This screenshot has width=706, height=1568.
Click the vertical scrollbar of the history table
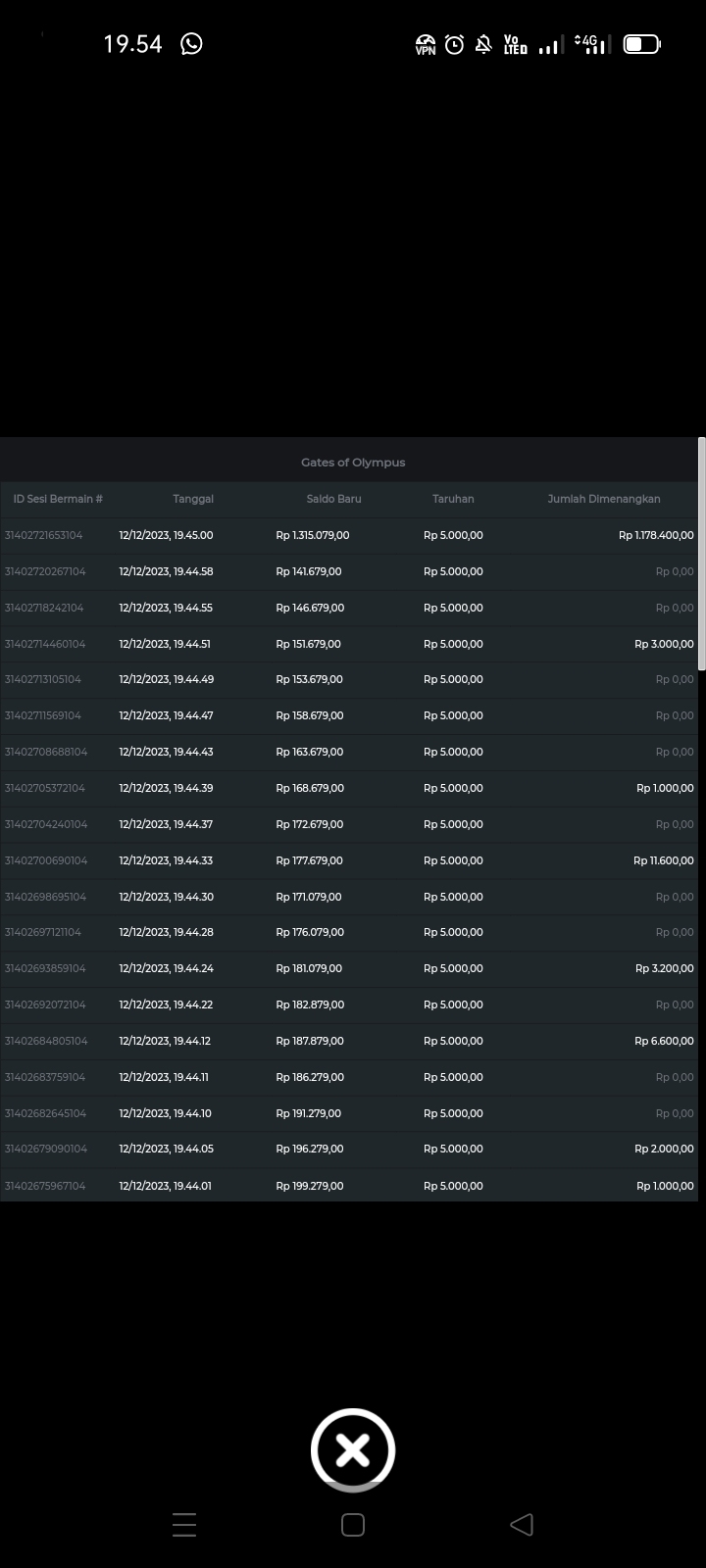pyautogui.click(x=701, y=554)
